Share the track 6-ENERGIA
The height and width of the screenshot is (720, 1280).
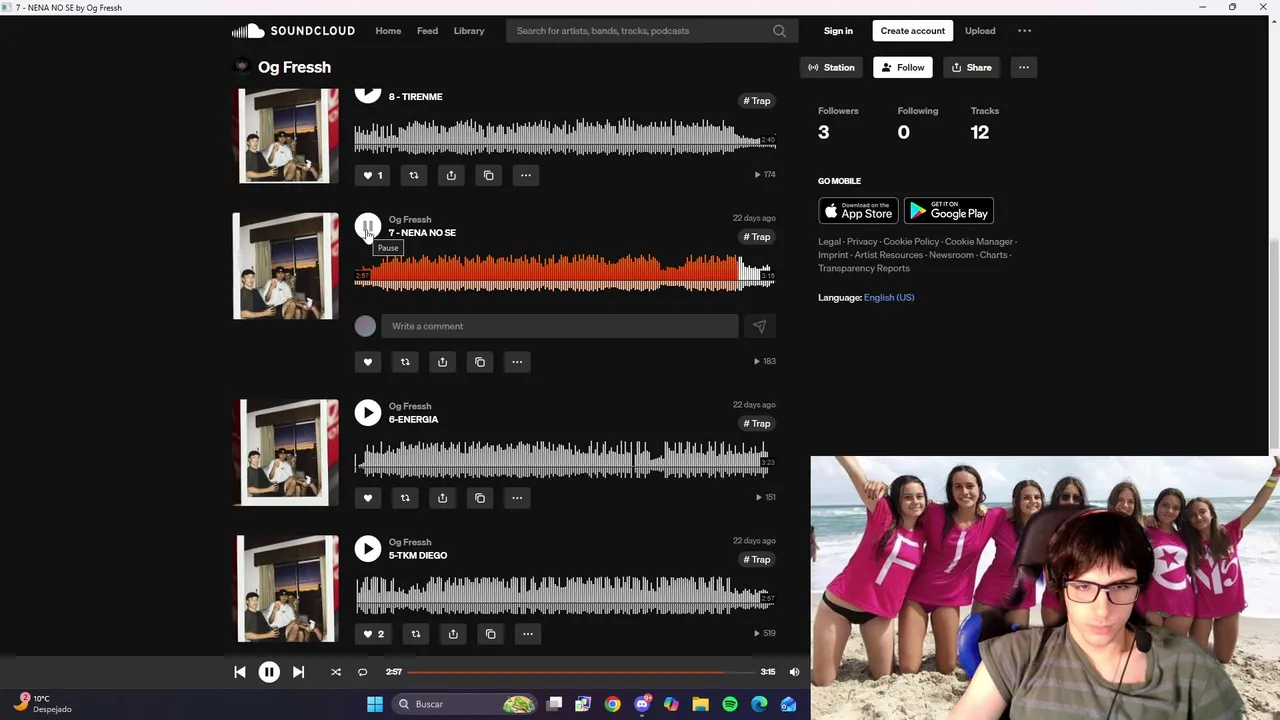click(x=442, y=498)
